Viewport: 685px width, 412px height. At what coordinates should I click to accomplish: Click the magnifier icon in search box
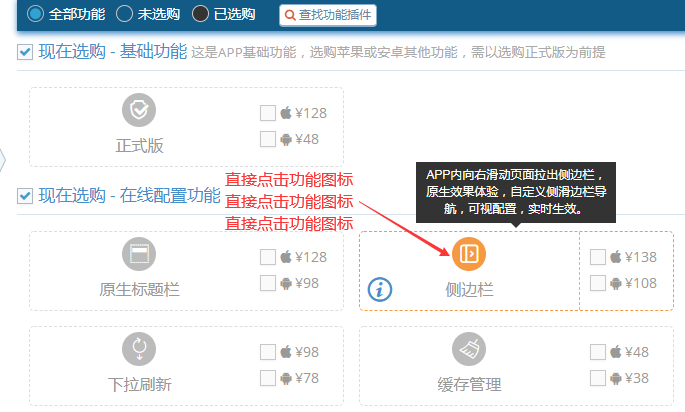[290, 15]
